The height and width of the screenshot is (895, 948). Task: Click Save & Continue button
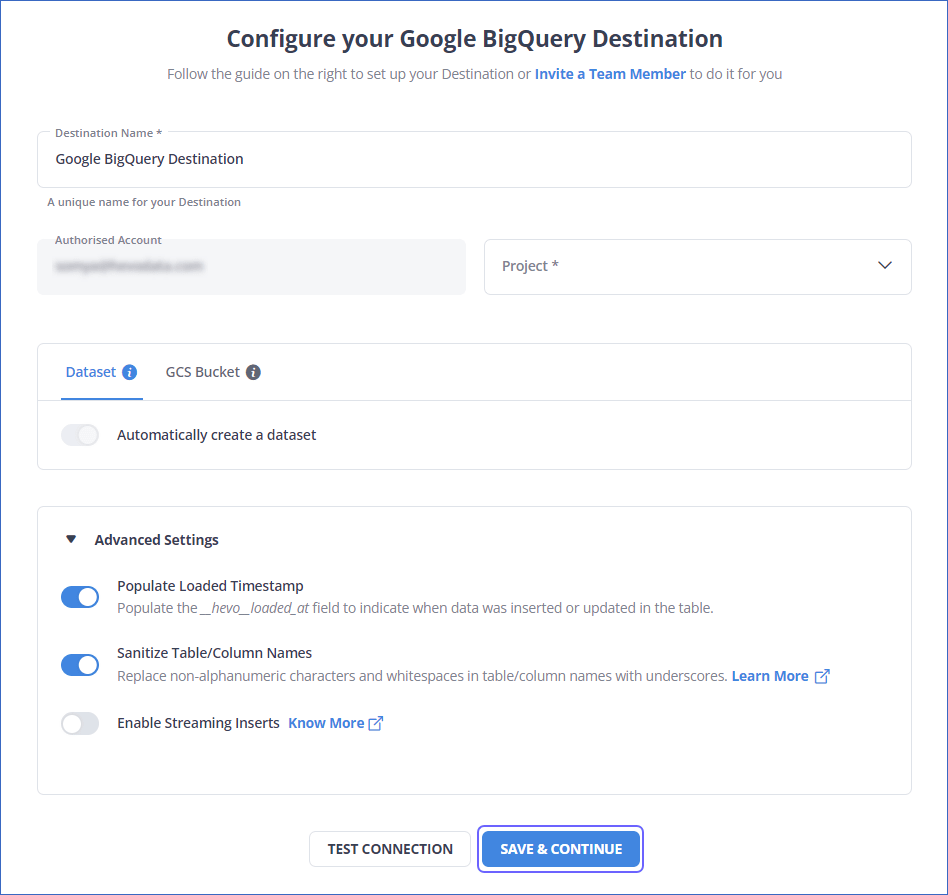tap(560, 849)
